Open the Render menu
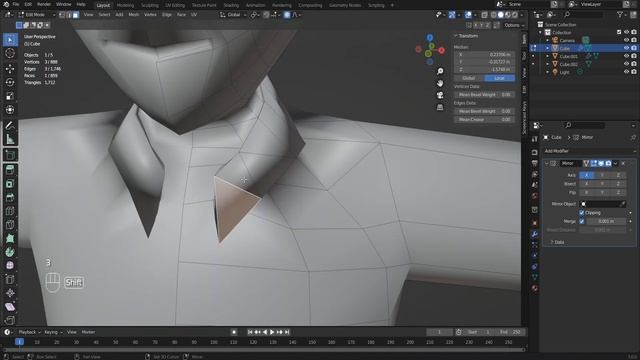This screenshot has width=640, height=360. (43, 4)
